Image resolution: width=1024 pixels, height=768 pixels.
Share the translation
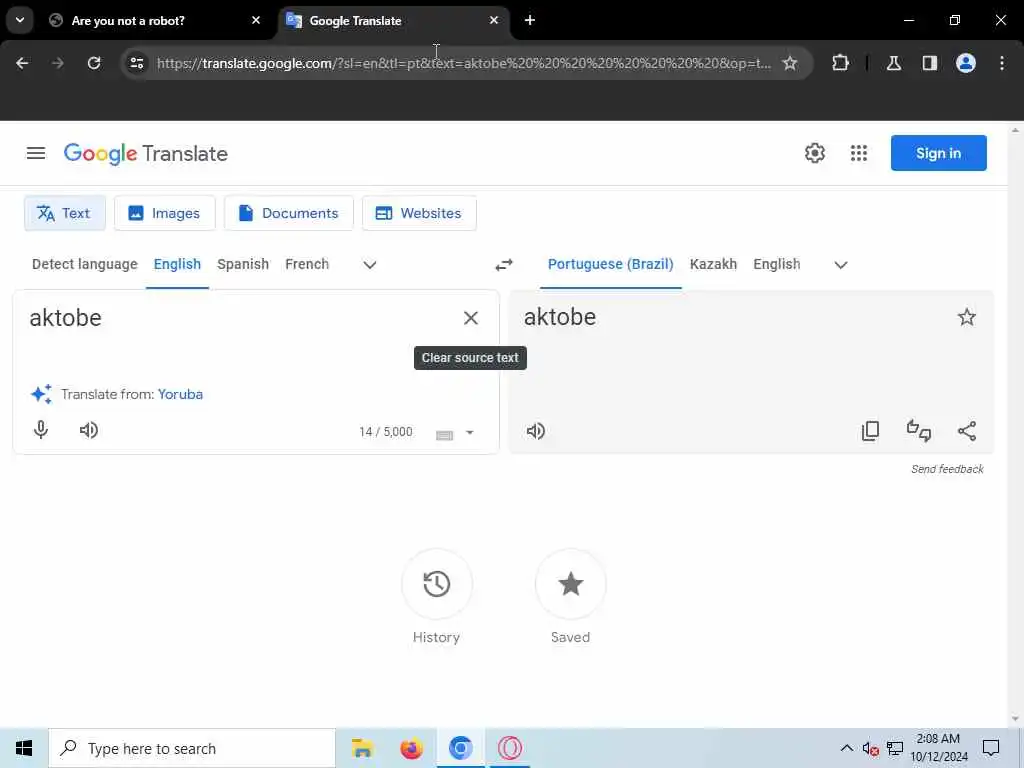pos(967,431)
